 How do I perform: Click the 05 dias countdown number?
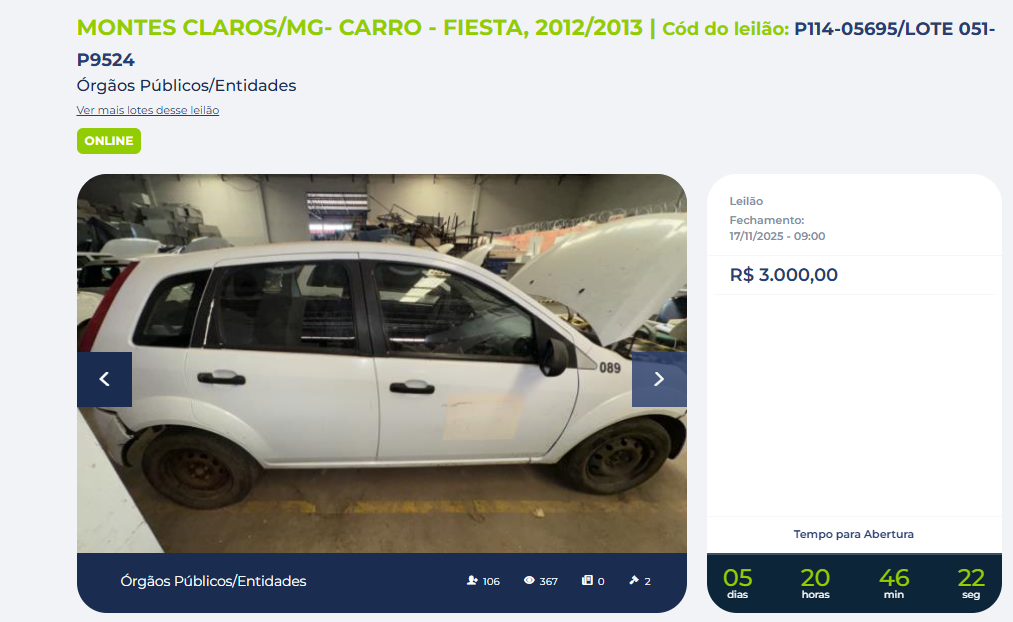tap(737, 577)
